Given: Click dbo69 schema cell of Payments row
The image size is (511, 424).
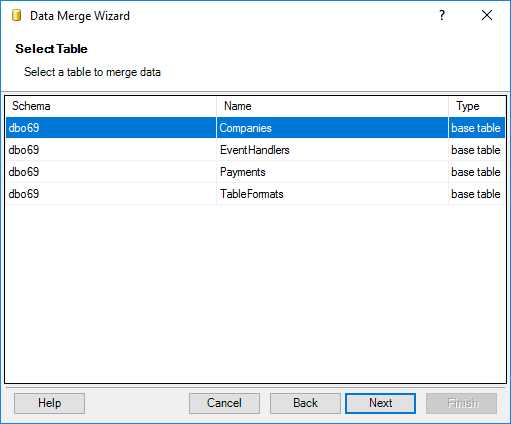Looking at the screenshot, I should tap(24, 172).
